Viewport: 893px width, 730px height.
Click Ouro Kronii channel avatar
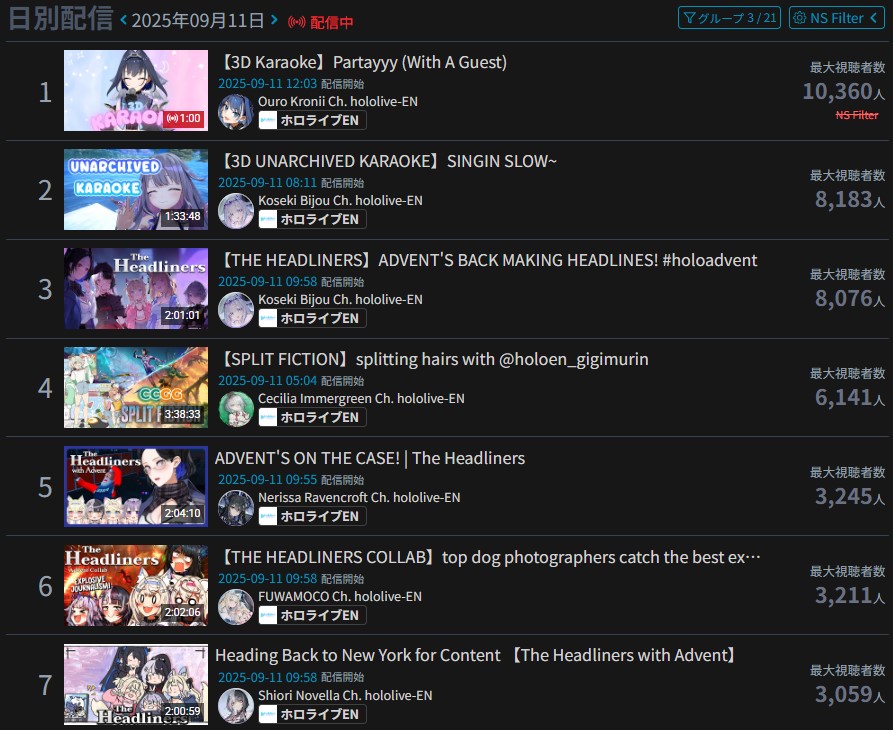tap(235, 112)
